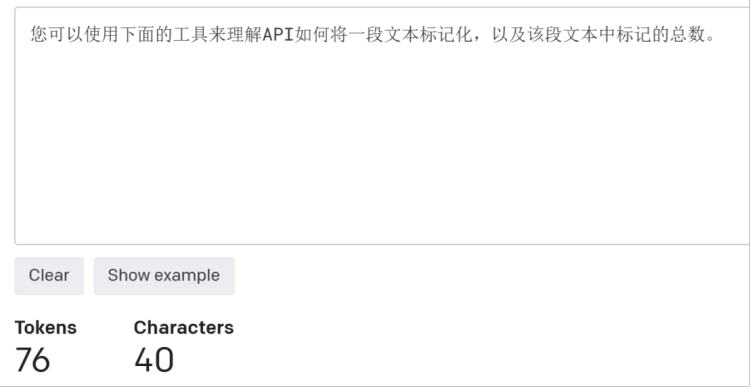
Task: Click the Tokens label
Action: point(45,328)
